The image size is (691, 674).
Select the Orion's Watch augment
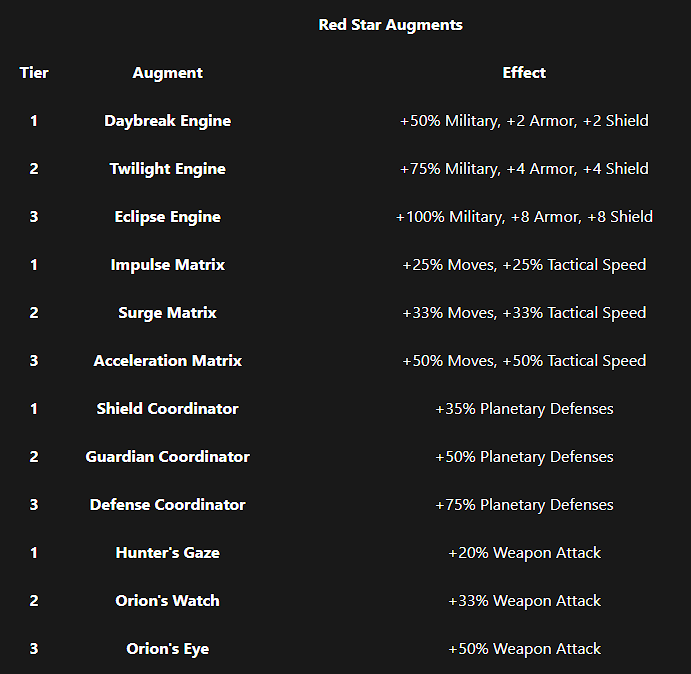pos(167,600)
